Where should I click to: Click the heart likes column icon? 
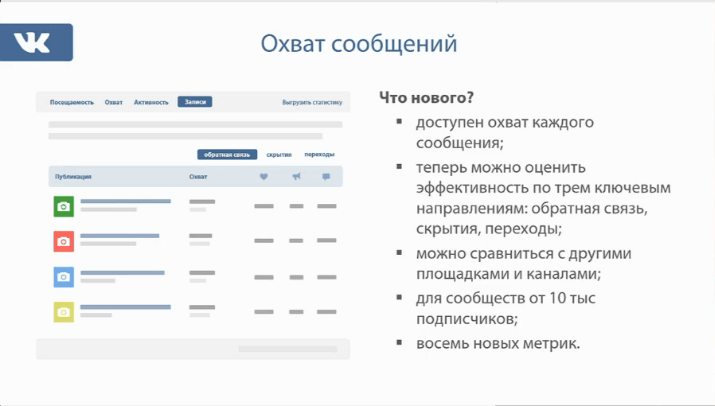click(264, 177)
